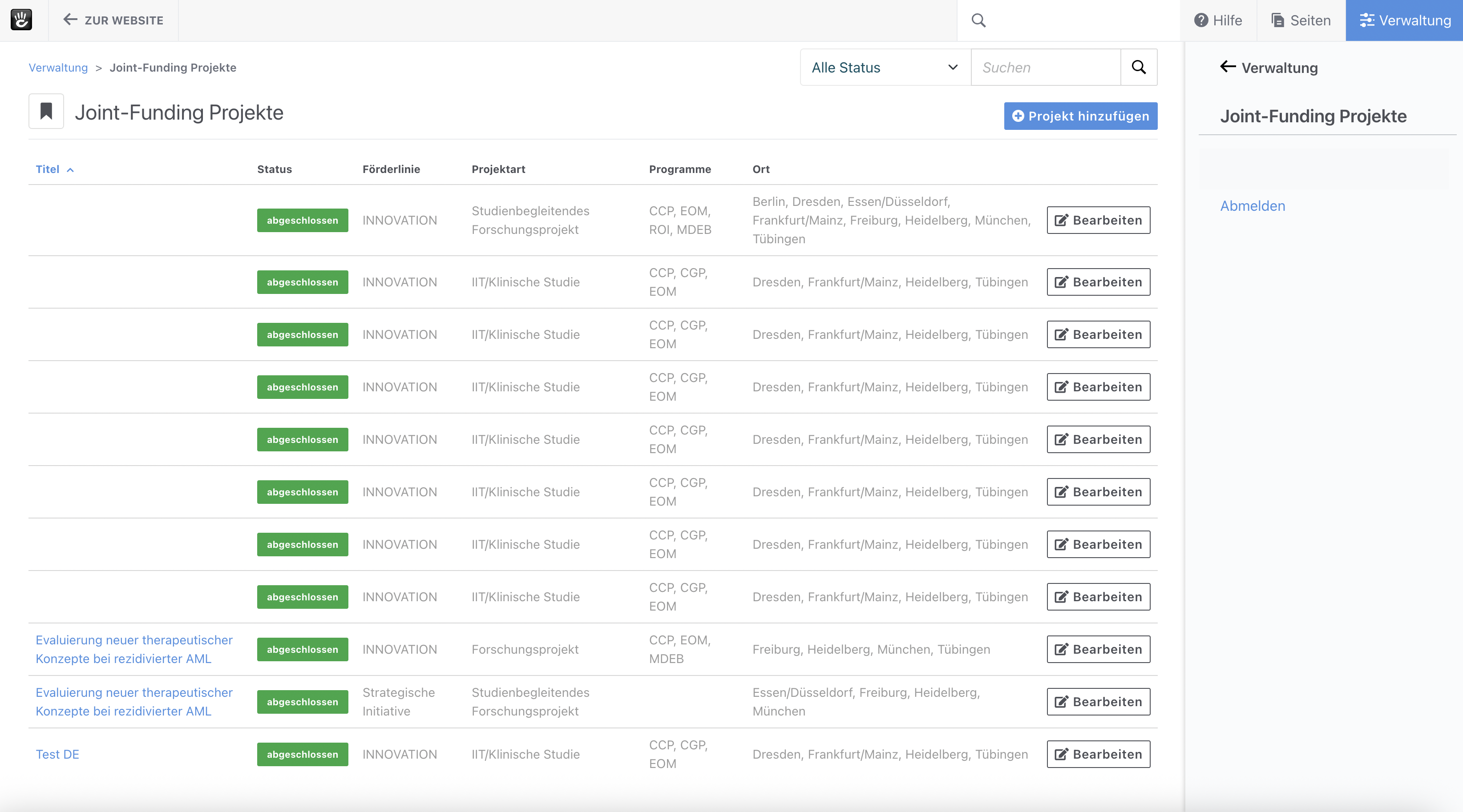The width and height of the screenshot is (1463, 812).
Task: Add a project via Projekt hinzufügen
Action: pos(1080,116)
